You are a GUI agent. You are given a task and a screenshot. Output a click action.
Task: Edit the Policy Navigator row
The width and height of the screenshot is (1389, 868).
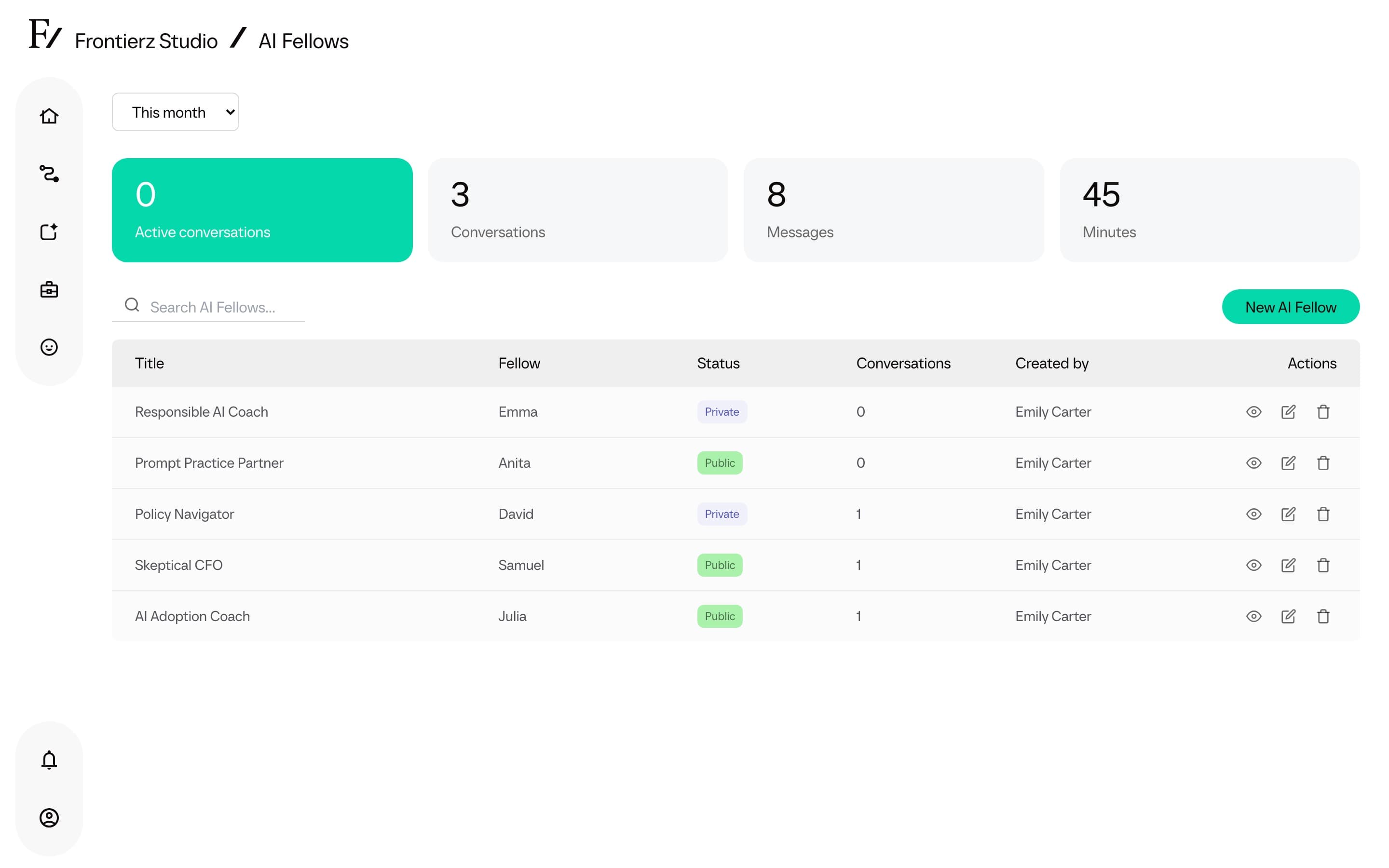(x=1288, y=514)
